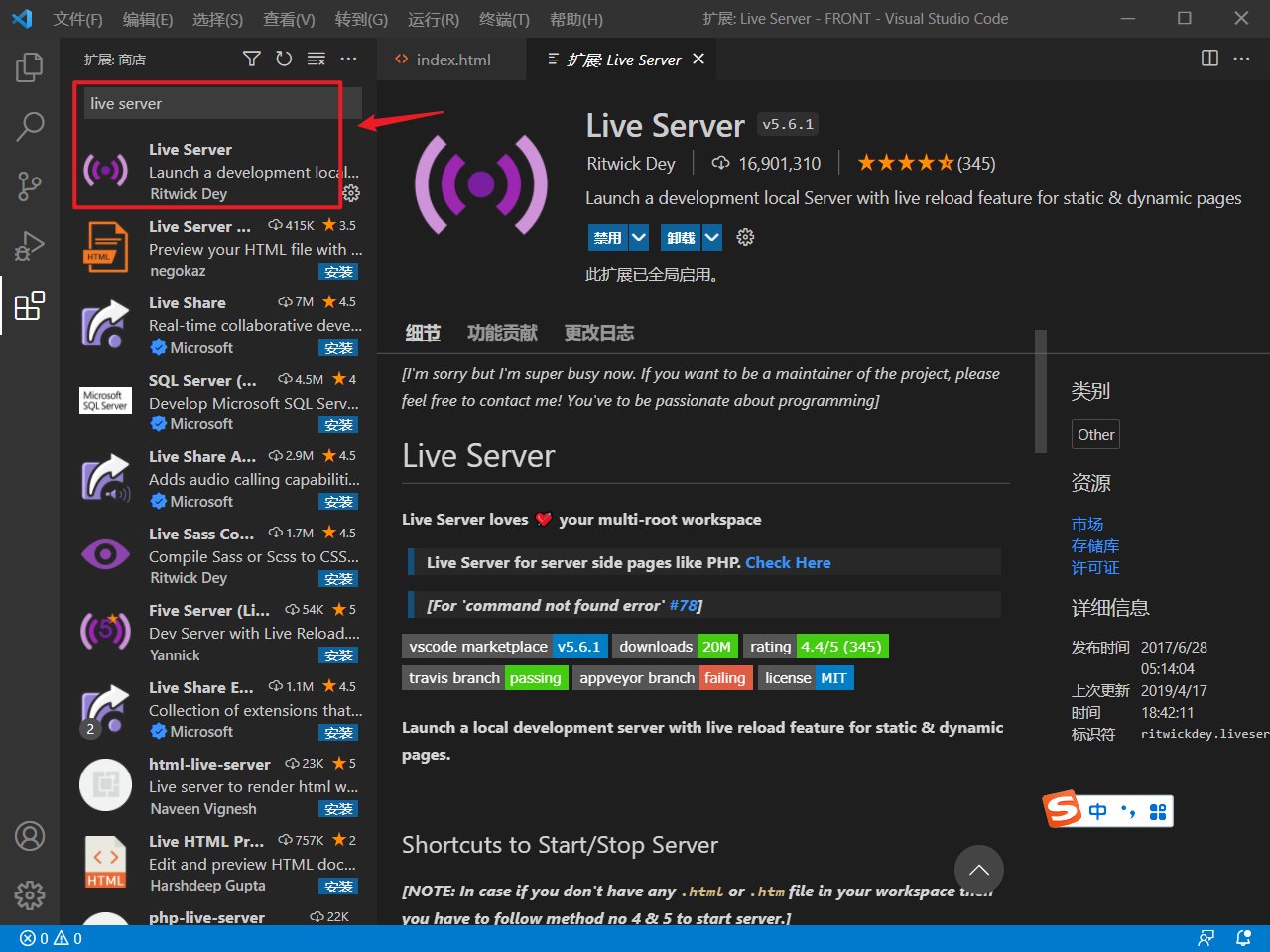Clear extensions search results icon
This screenshot has height=952, width=1270.
(x=317, y=59)
